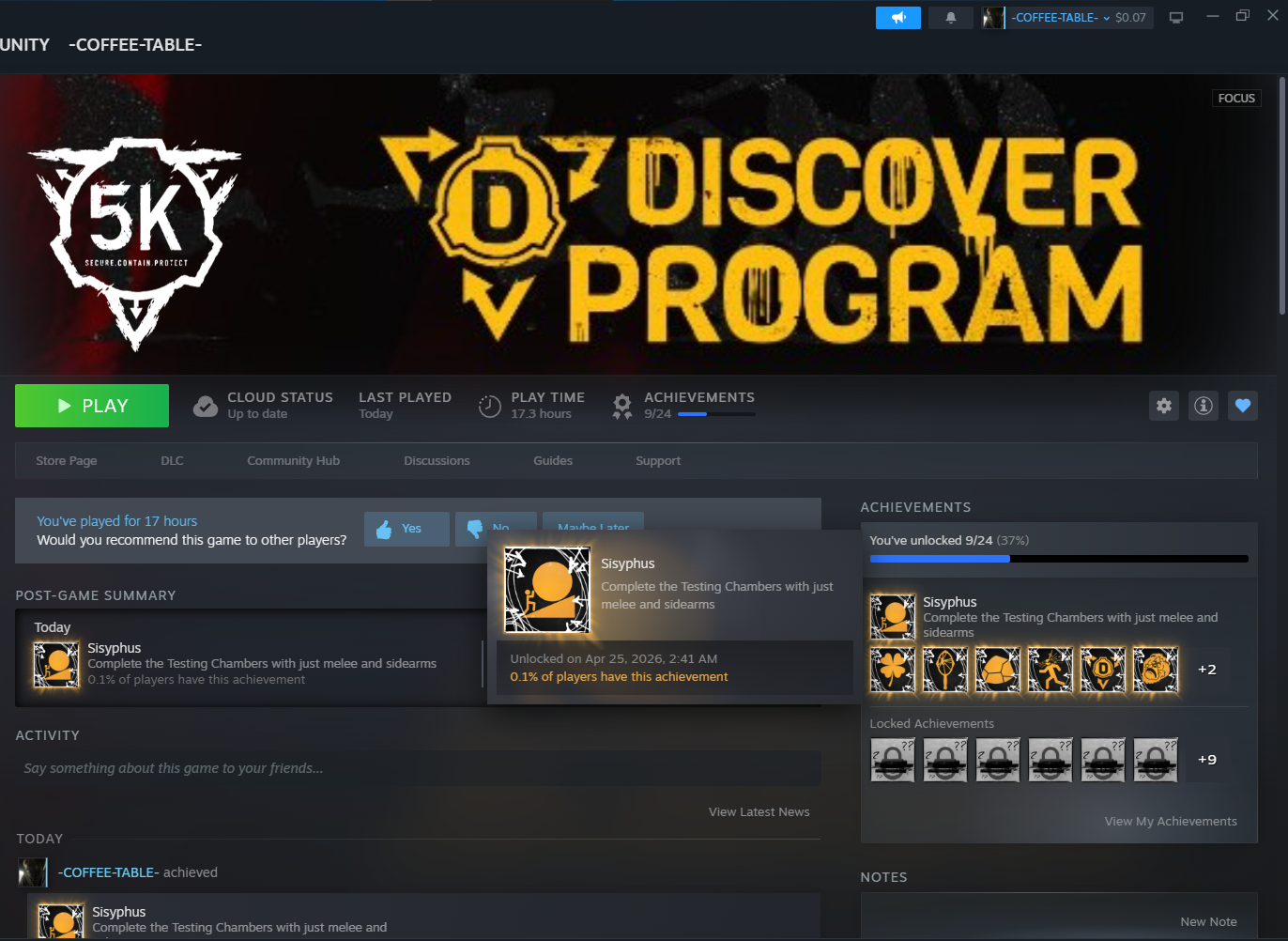1288x941 pixels.
Task: Click the LAST PLAYED Today status
Action: (x=405, y=406)
